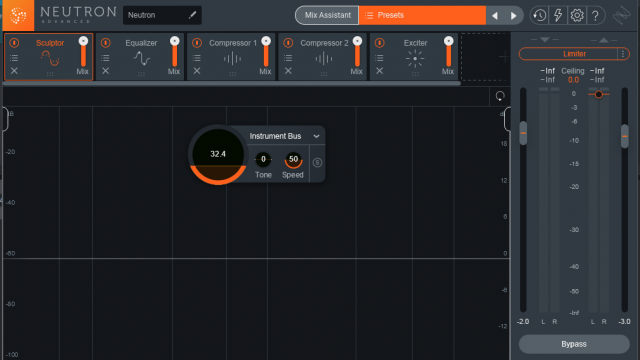
Task: Open the Exciter module preset list icon
Action: pos(380,58)
